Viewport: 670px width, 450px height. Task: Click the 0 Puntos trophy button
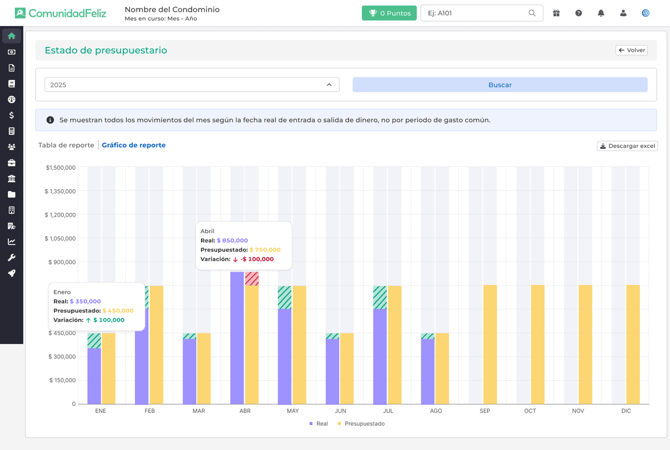[x=389, y=13]
